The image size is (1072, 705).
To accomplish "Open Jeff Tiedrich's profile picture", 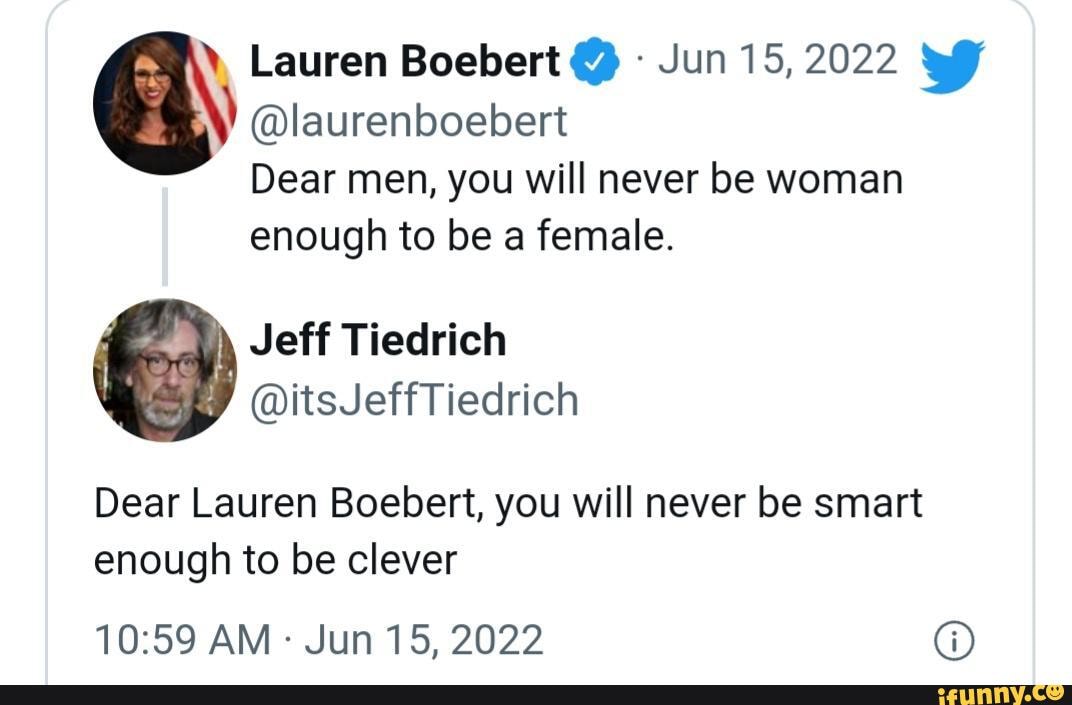I will tap(165, 370).
